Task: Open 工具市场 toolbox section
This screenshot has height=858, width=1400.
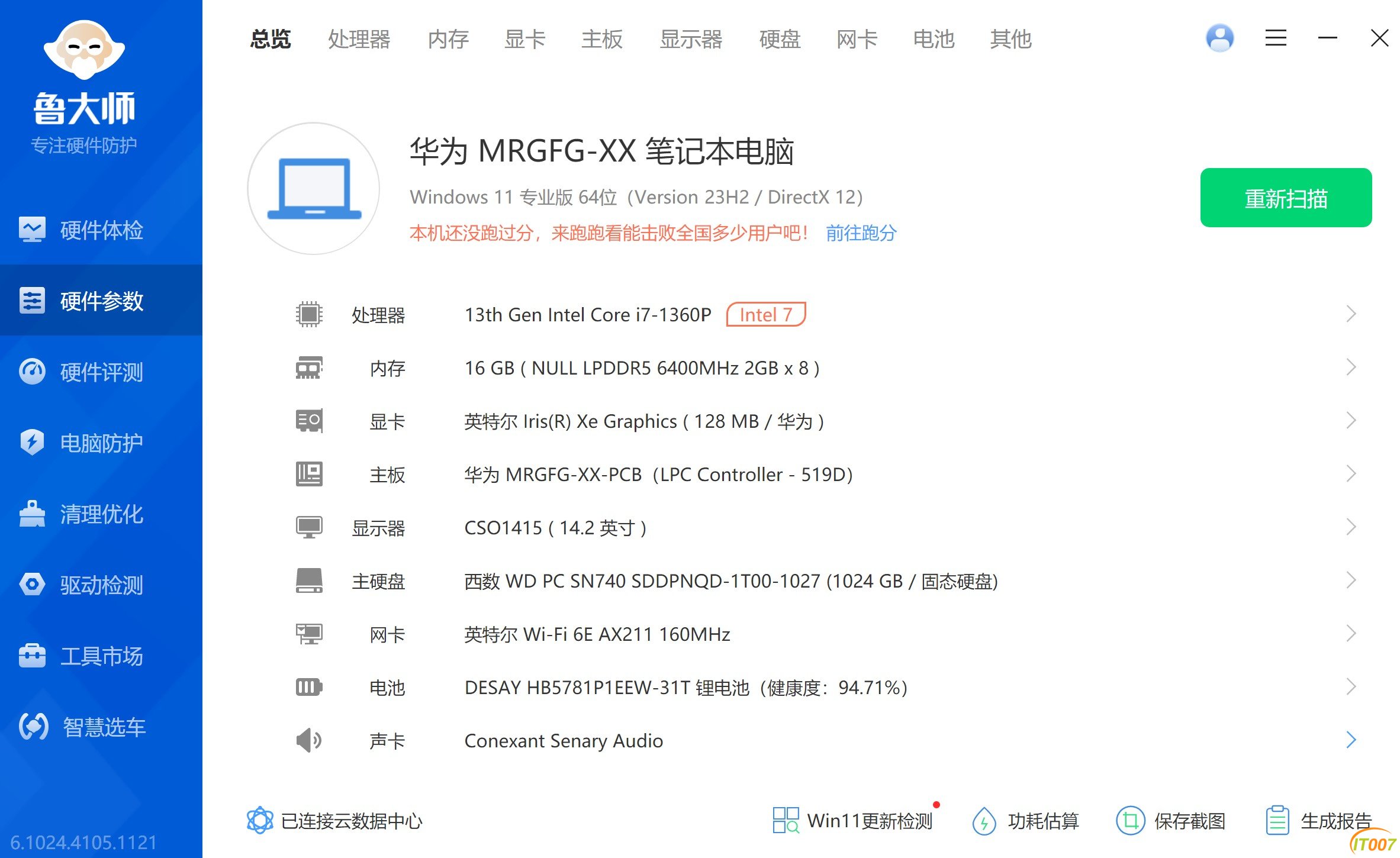Action: click(x=101, y=656)
